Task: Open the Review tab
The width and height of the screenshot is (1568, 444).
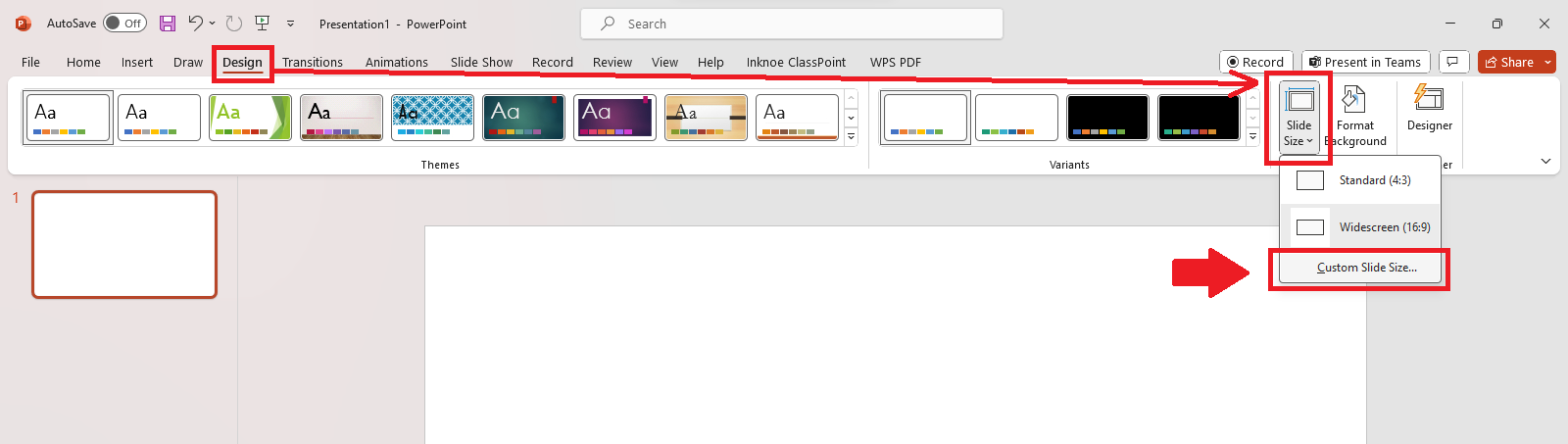Action: click(x=612, y=62)
